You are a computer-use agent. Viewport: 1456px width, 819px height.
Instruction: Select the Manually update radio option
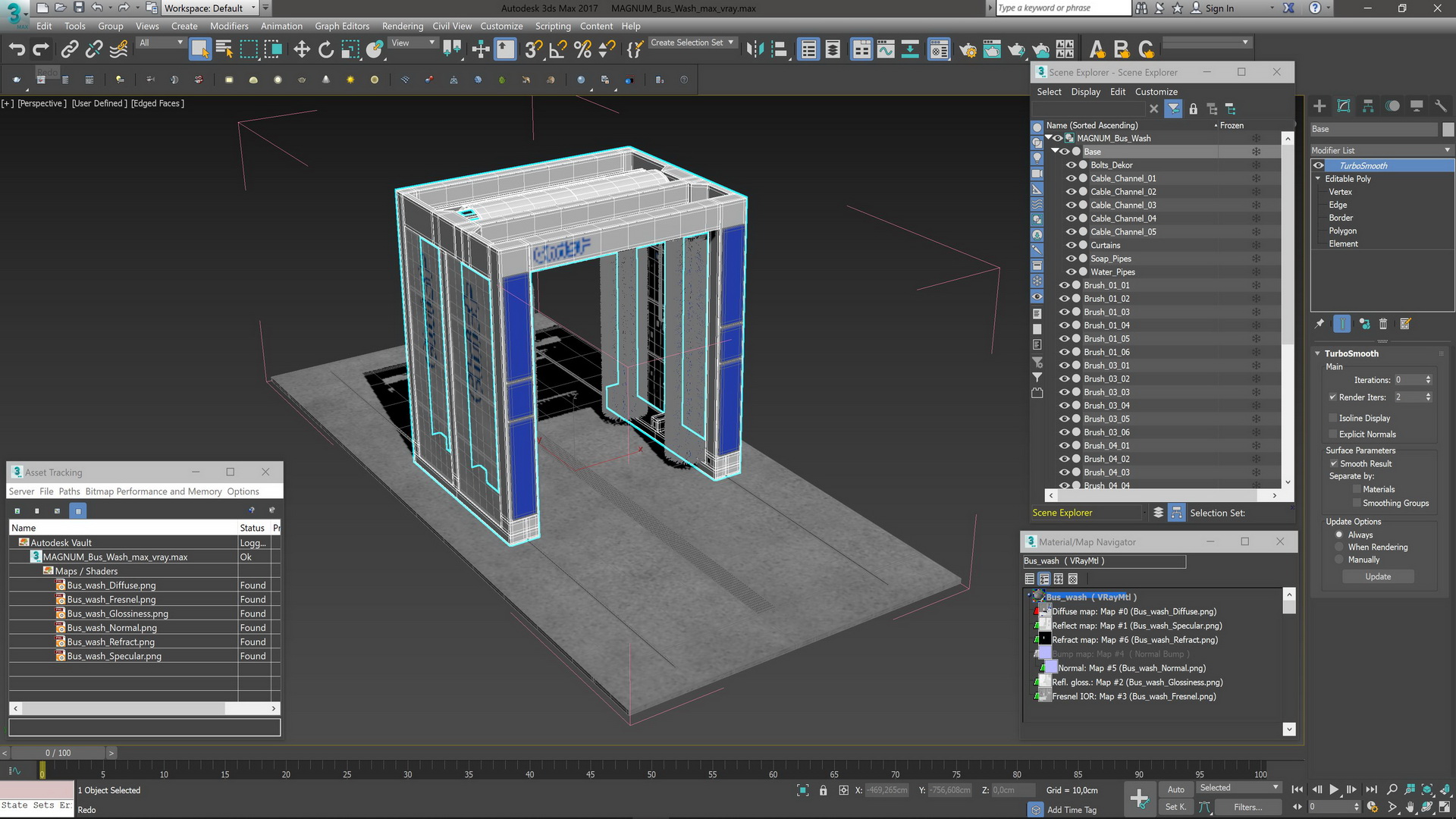[x=1339, y=560]
